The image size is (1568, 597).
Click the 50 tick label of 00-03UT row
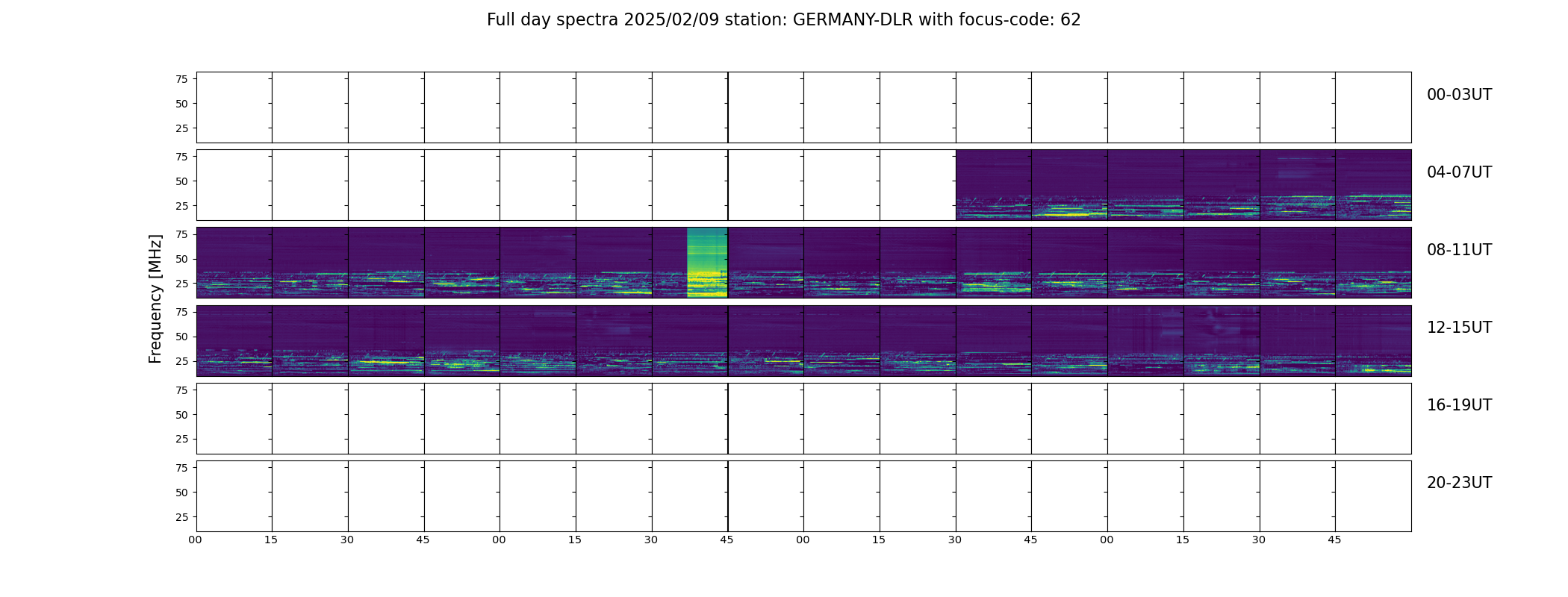click(181, 104)
